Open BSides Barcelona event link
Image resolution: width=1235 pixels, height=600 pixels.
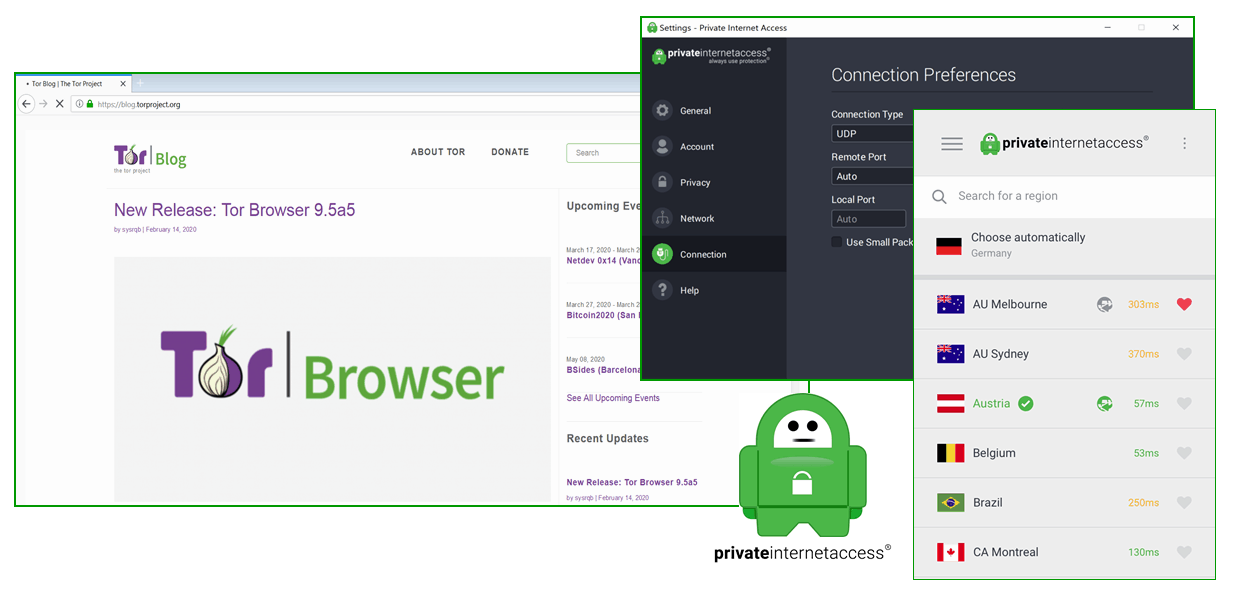click(603, 369)
